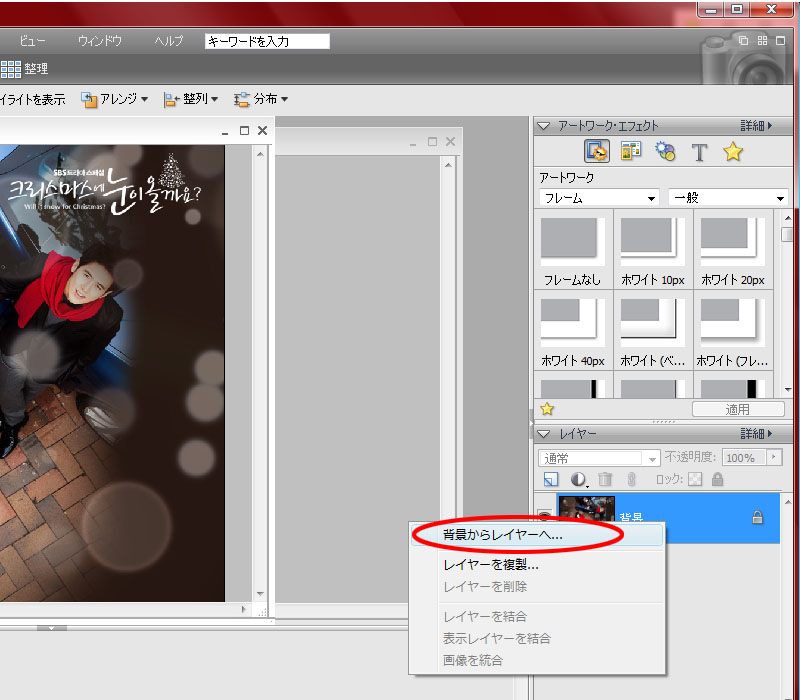Viewport: 800px width, 700px height.
Task: Open the 整列 dropdown
Action: (x=191, y=99)
